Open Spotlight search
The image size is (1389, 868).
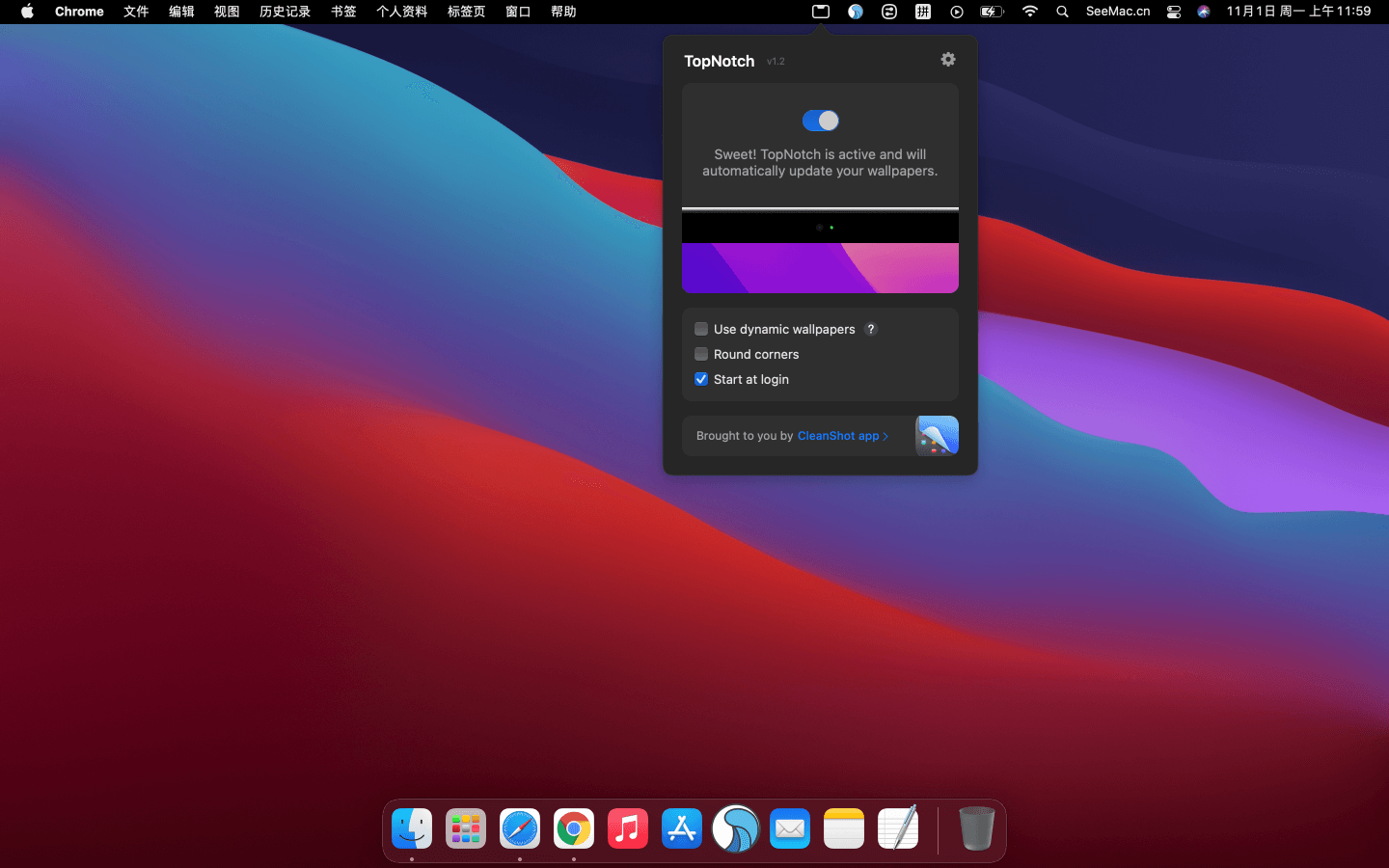(x=1062, y=12)
